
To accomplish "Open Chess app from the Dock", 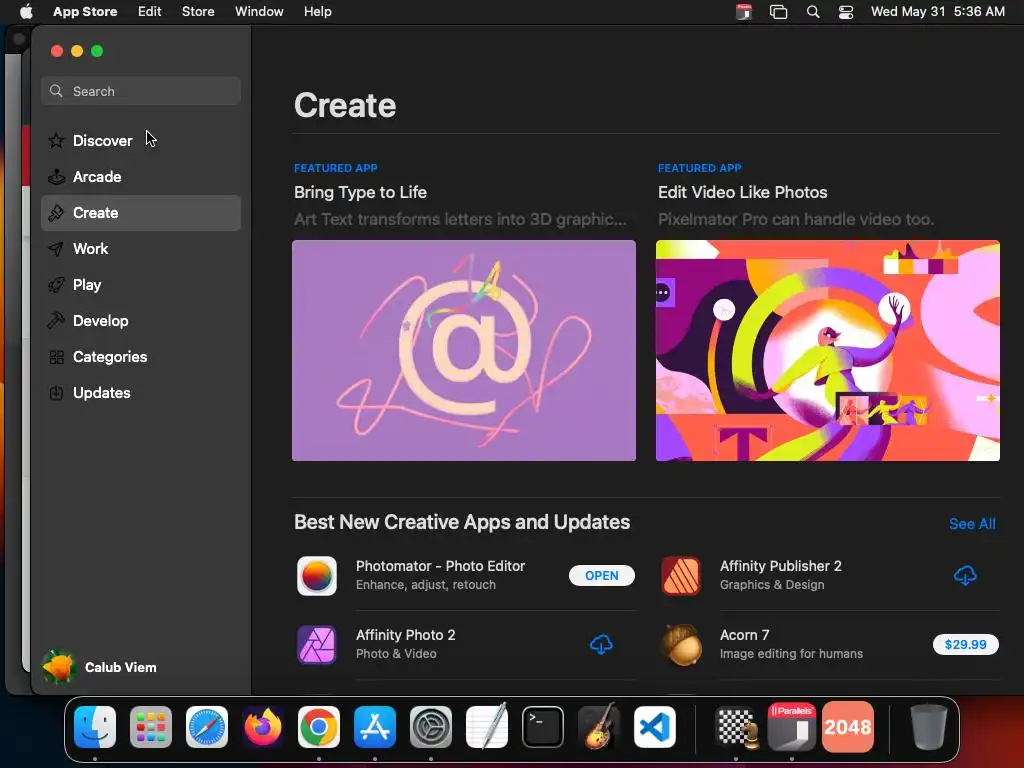I will tap(737, 727).
